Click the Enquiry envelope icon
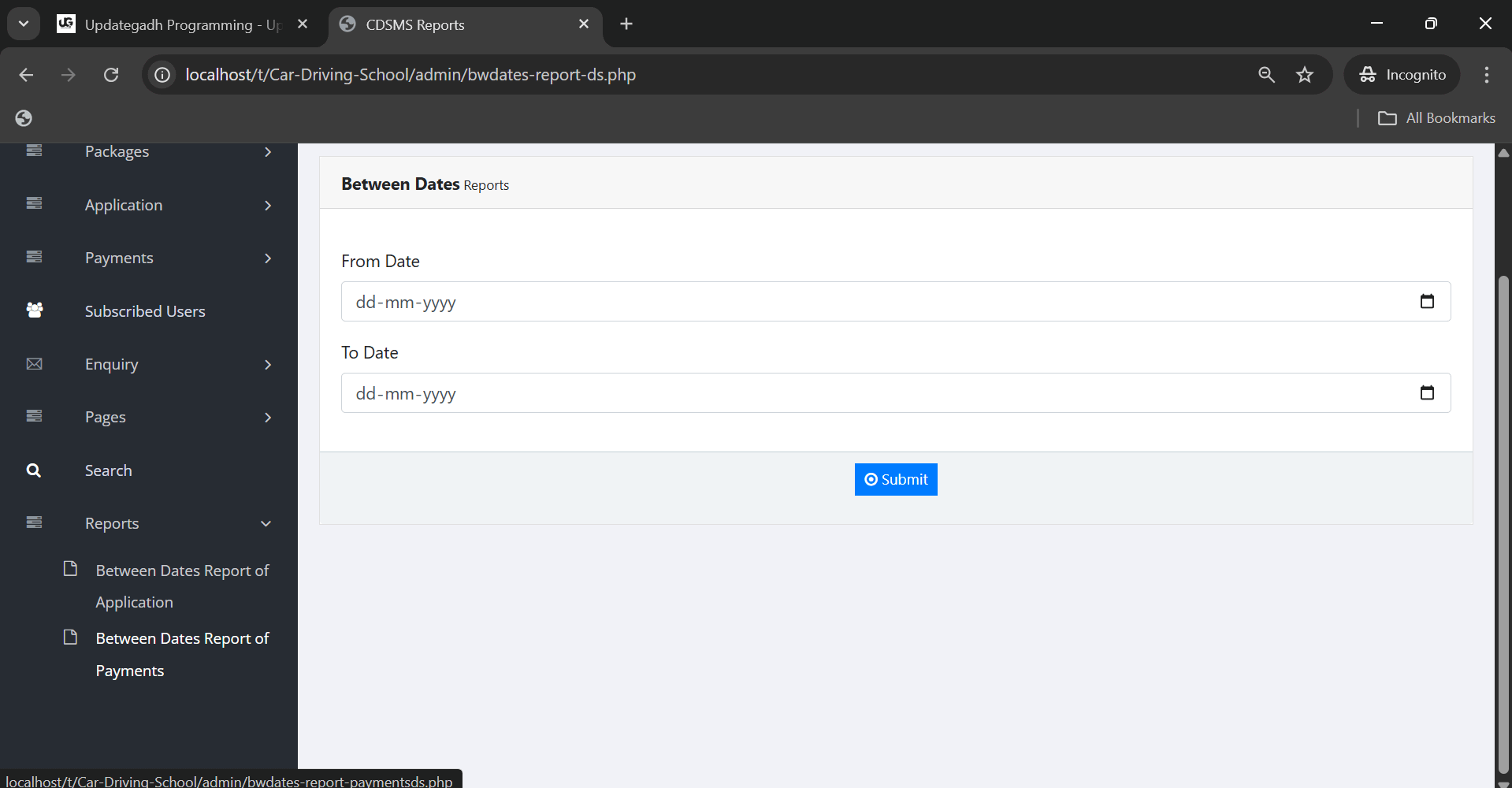1512x788 pixels. [x=35, y=364]
